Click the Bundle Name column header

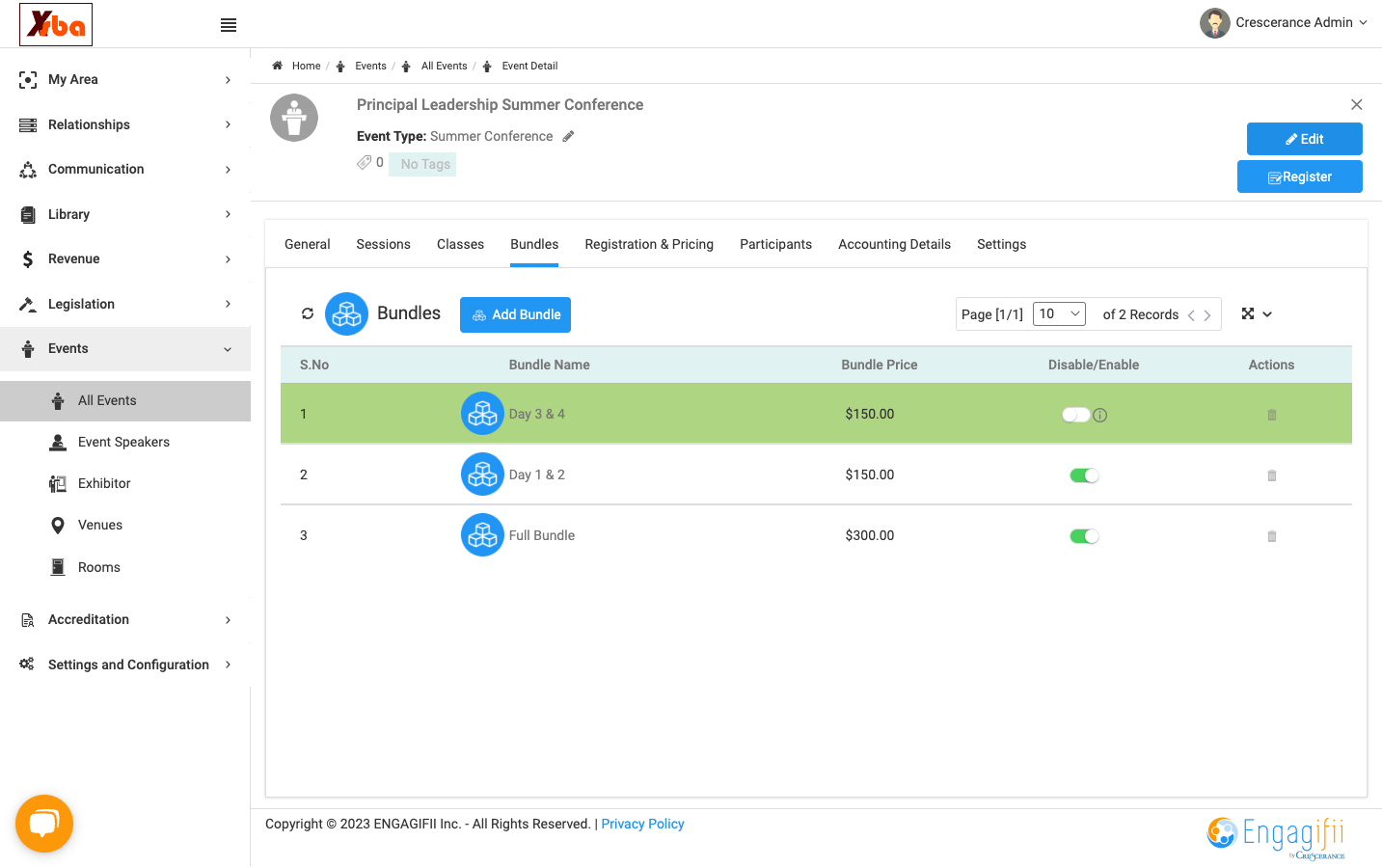pos(549,365)
